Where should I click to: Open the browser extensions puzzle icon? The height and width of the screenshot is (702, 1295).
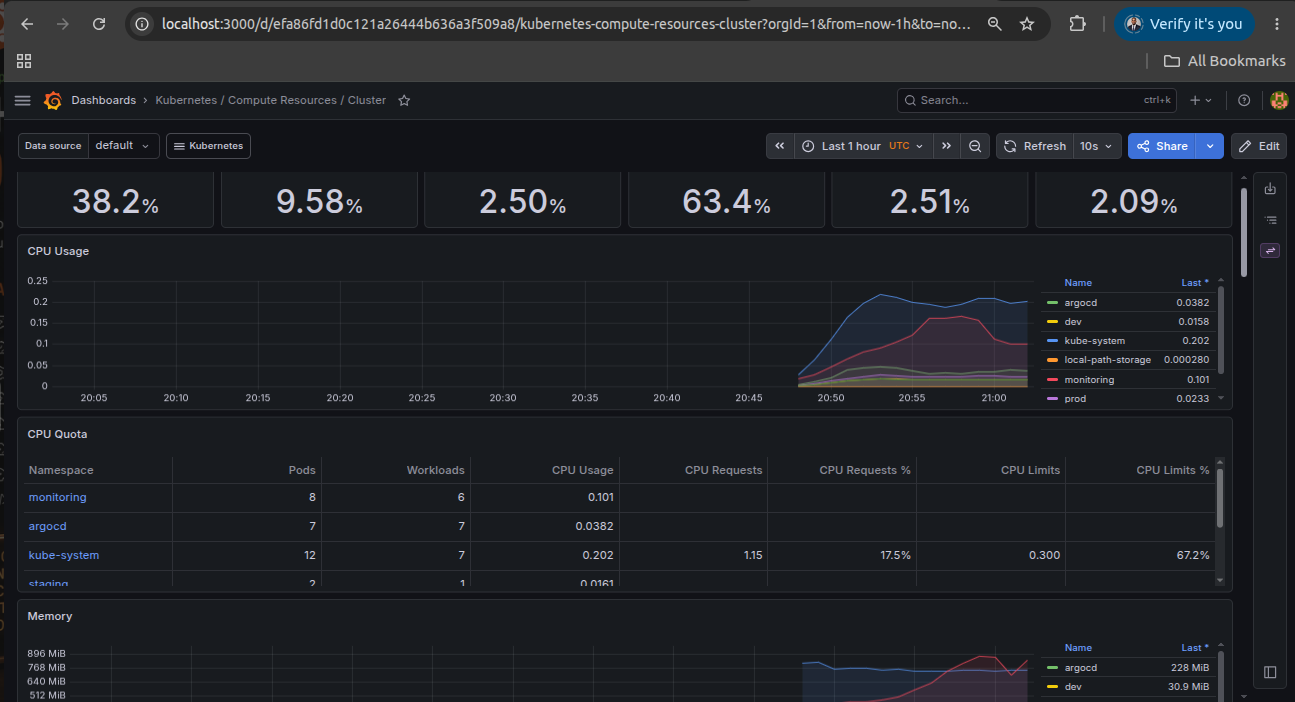pos(1077,24)
